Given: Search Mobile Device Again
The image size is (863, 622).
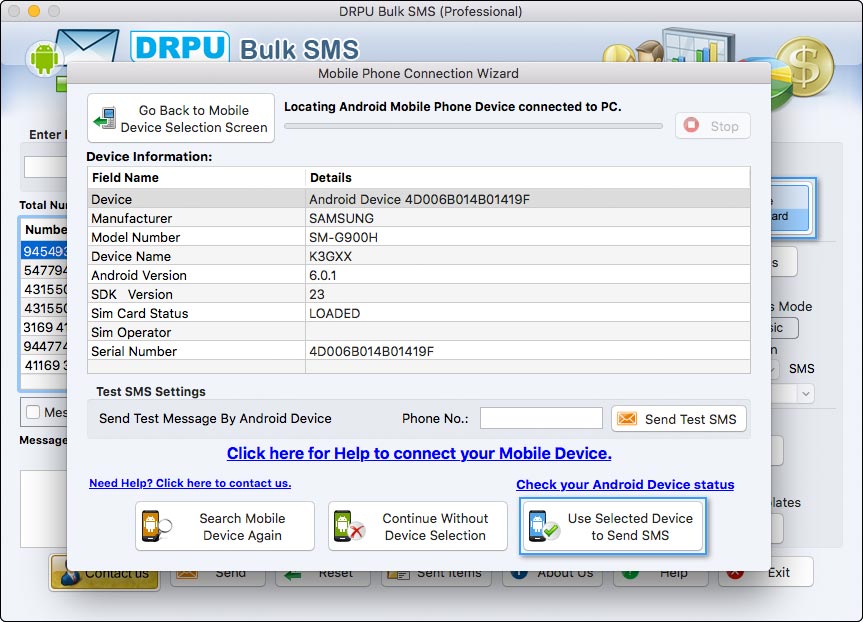Looking at the screenshot, I should pos(225,526).
